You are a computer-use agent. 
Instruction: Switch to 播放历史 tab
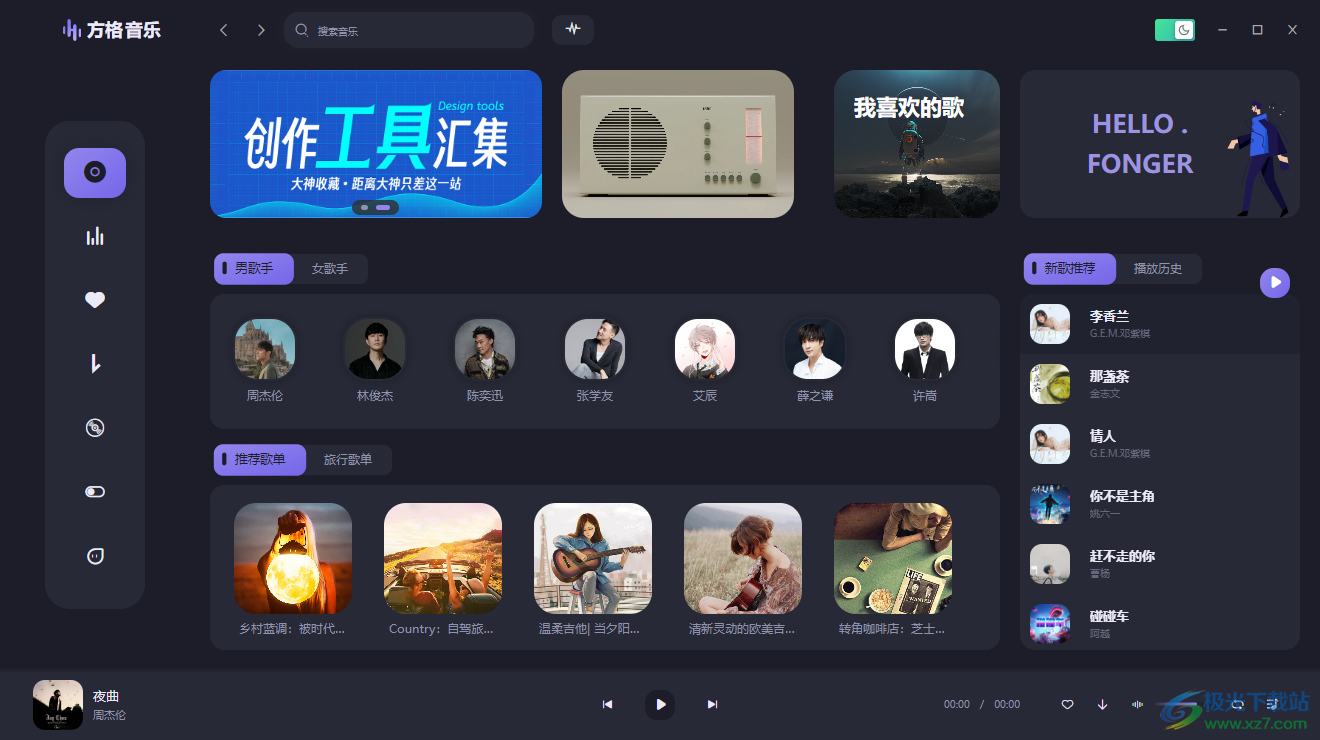(1158, 269)
